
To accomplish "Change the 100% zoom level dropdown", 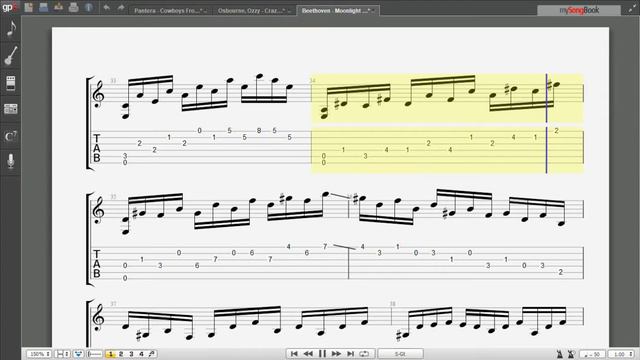I will click(x=39, y=354).
